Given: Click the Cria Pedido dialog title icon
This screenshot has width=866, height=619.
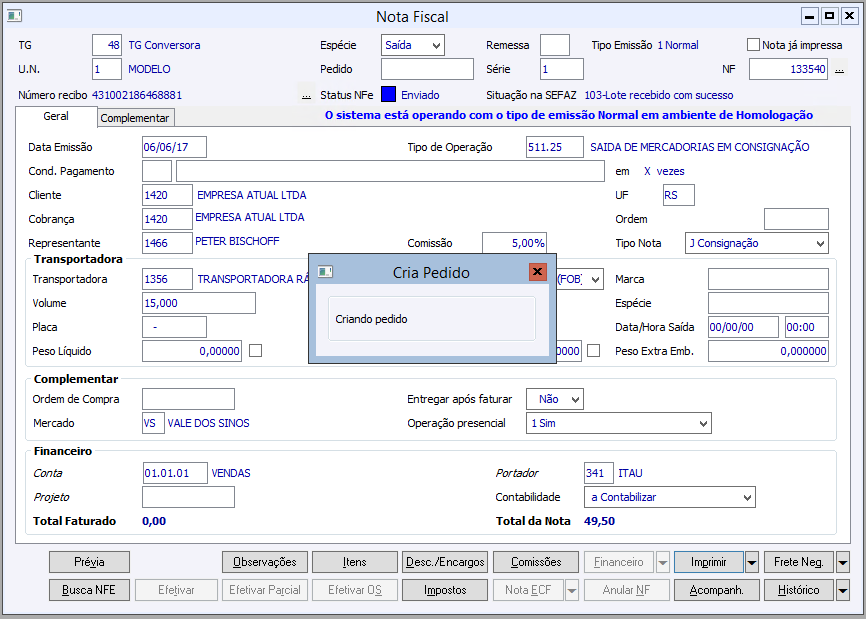Looking at the screenshot, I should pyautogui.click(x=324, y=272).
